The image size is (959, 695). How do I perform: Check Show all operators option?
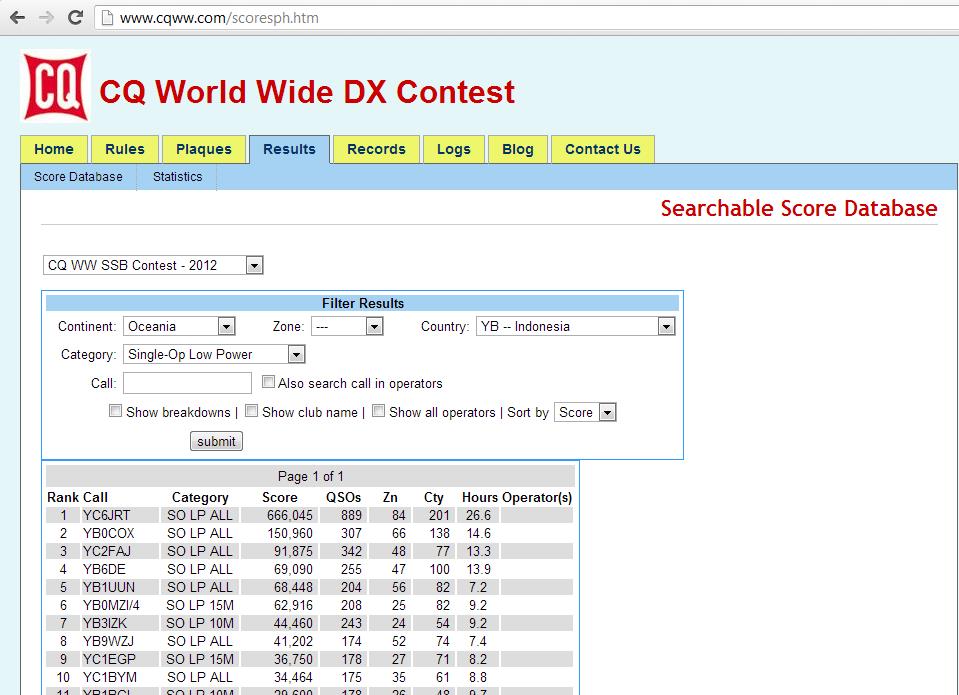[x=378, y=411]
